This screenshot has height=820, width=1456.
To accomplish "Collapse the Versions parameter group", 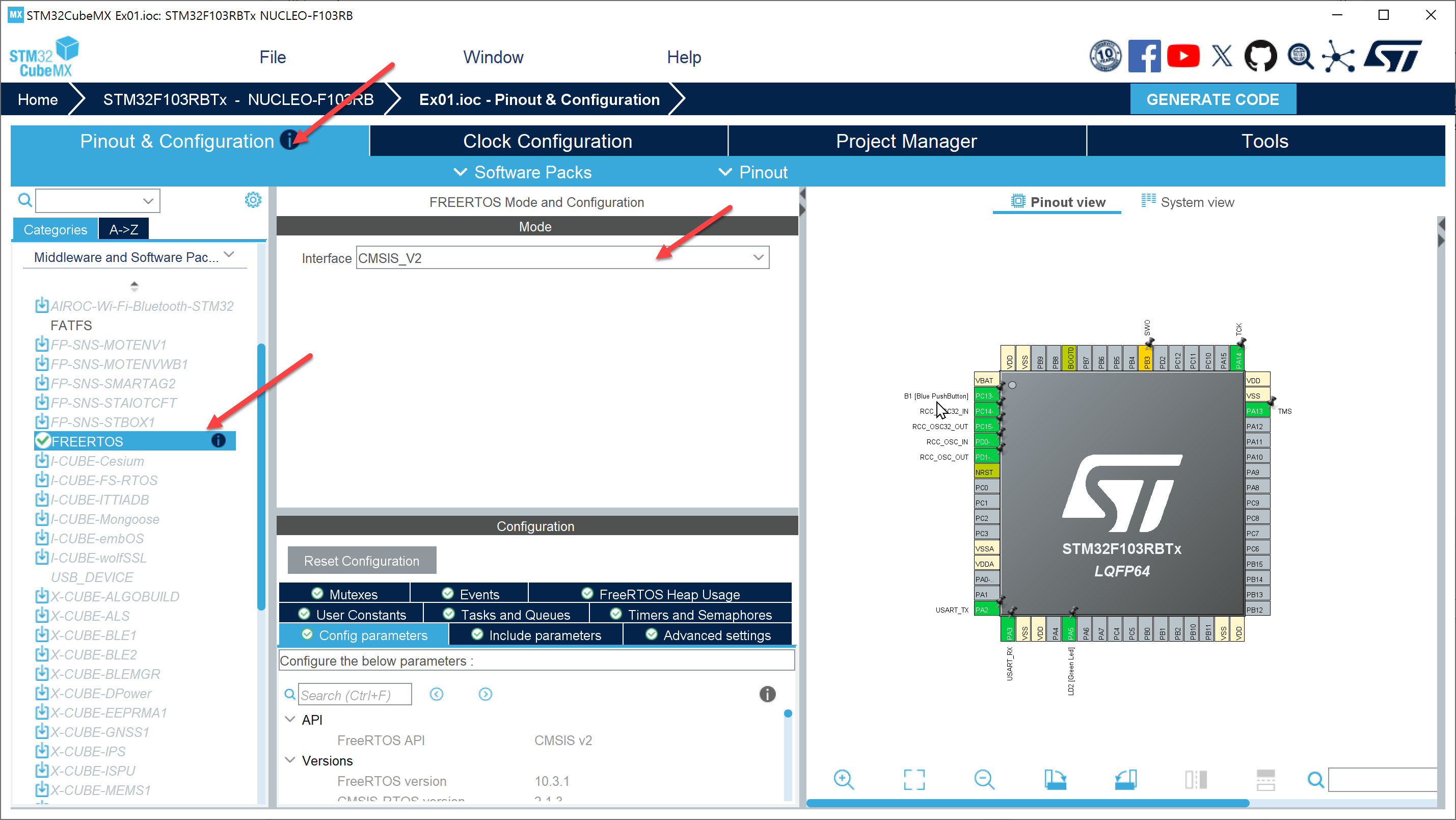I will [x=290, y=760].
